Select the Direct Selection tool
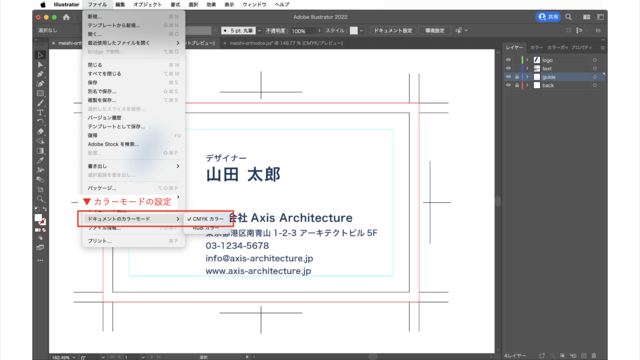The image size is (640, 360). 40,65
